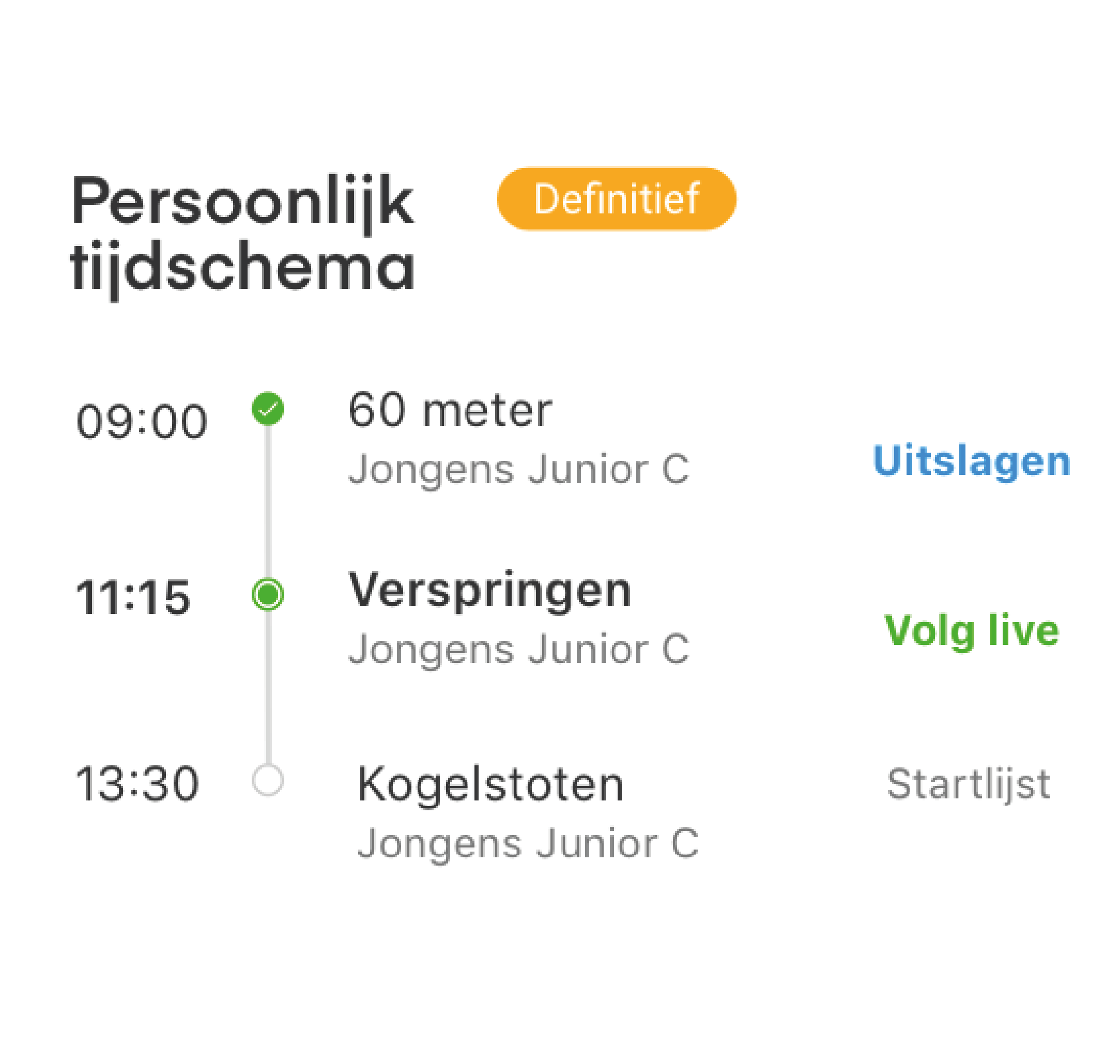Open Uitslagen for the 60 meter

point(971,461)
